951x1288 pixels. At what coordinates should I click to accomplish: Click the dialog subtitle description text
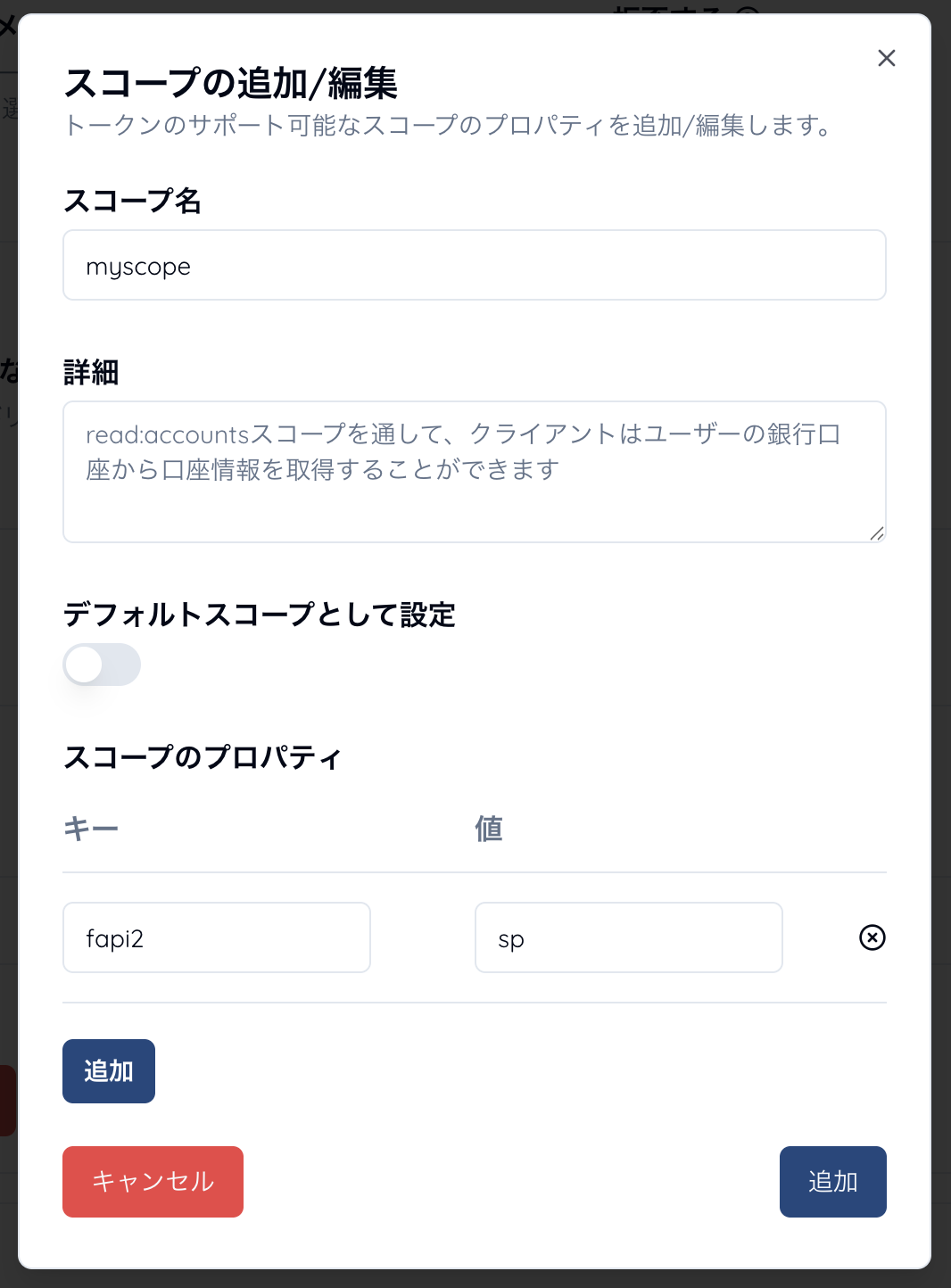[x=448, y=126]
